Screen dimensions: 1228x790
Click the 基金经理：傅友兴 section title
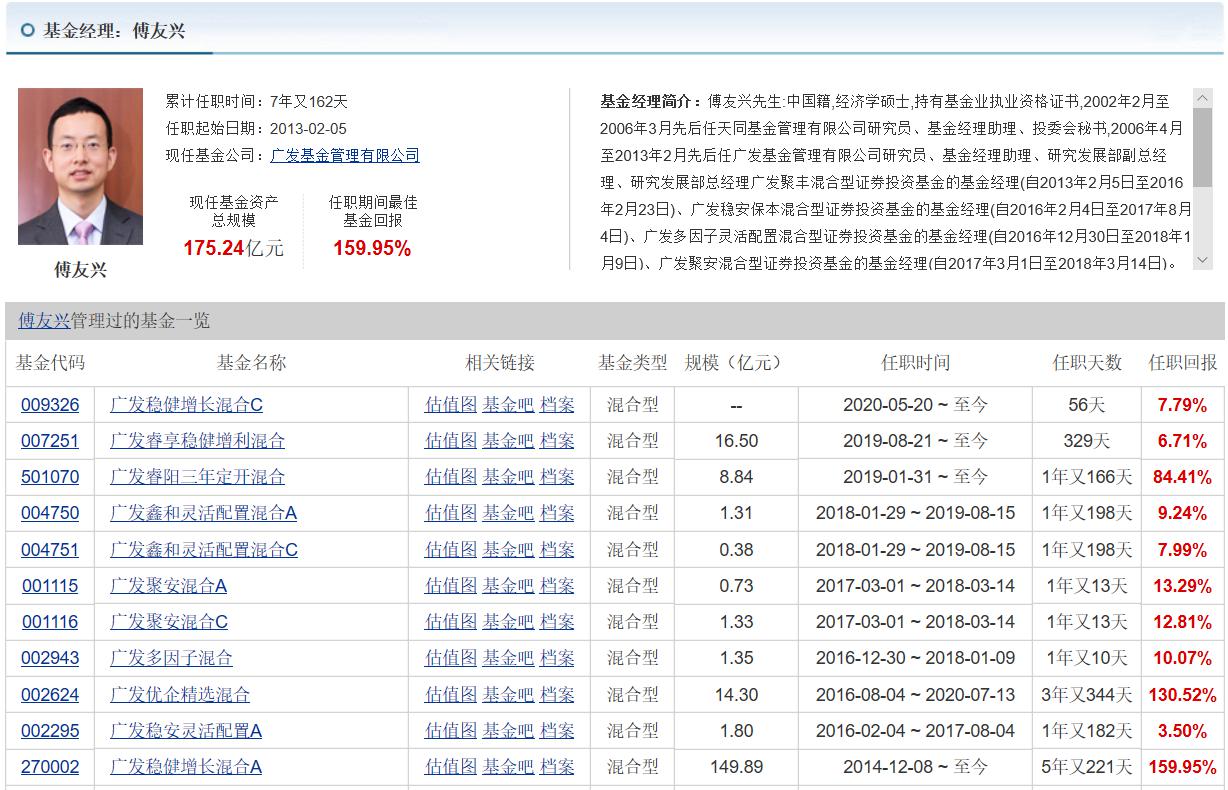click(x=114, y=30)
